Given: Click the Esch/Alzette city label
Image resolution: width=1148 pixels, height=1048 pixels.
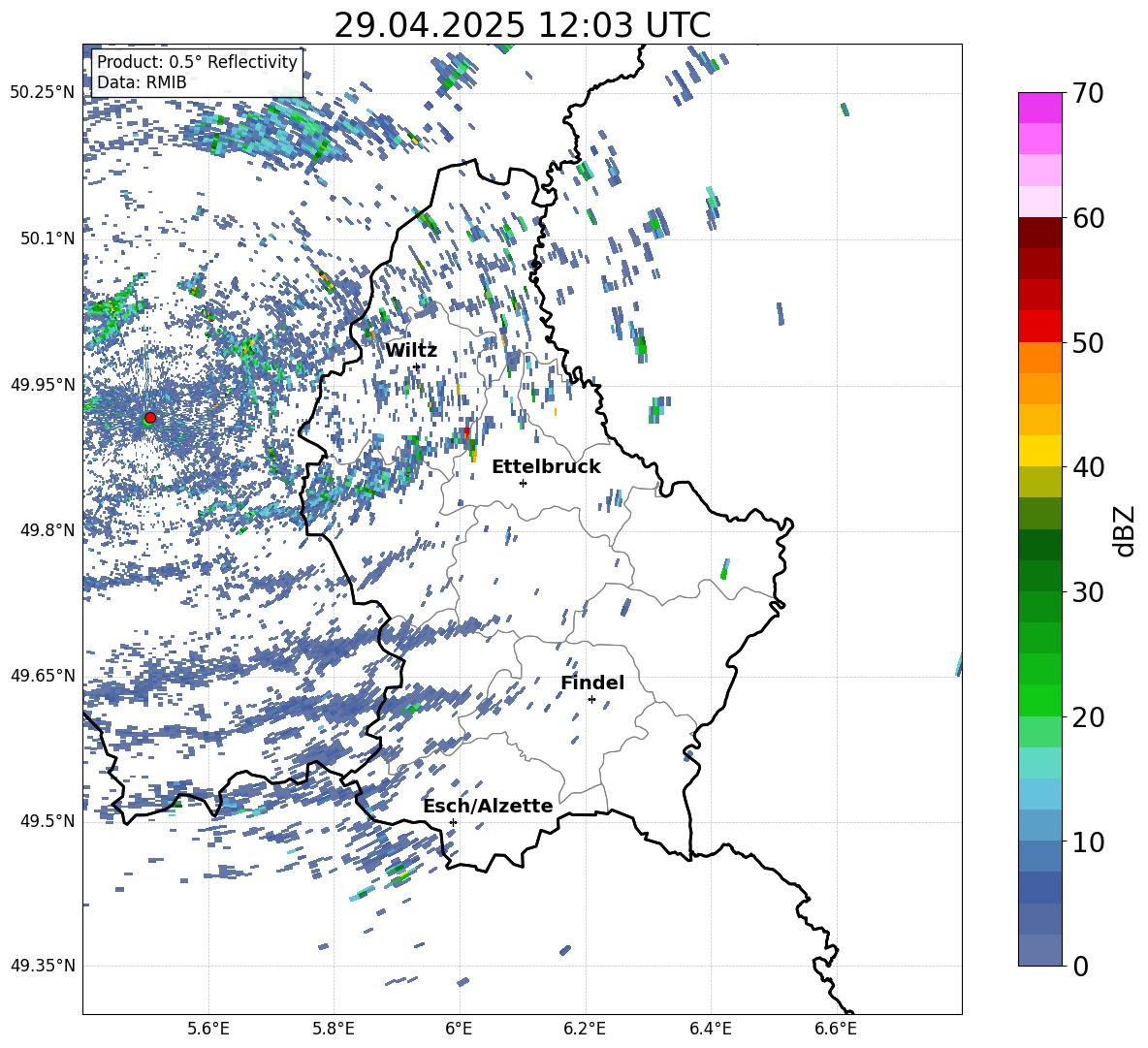Looking at the screenshot, I should 488,807.
